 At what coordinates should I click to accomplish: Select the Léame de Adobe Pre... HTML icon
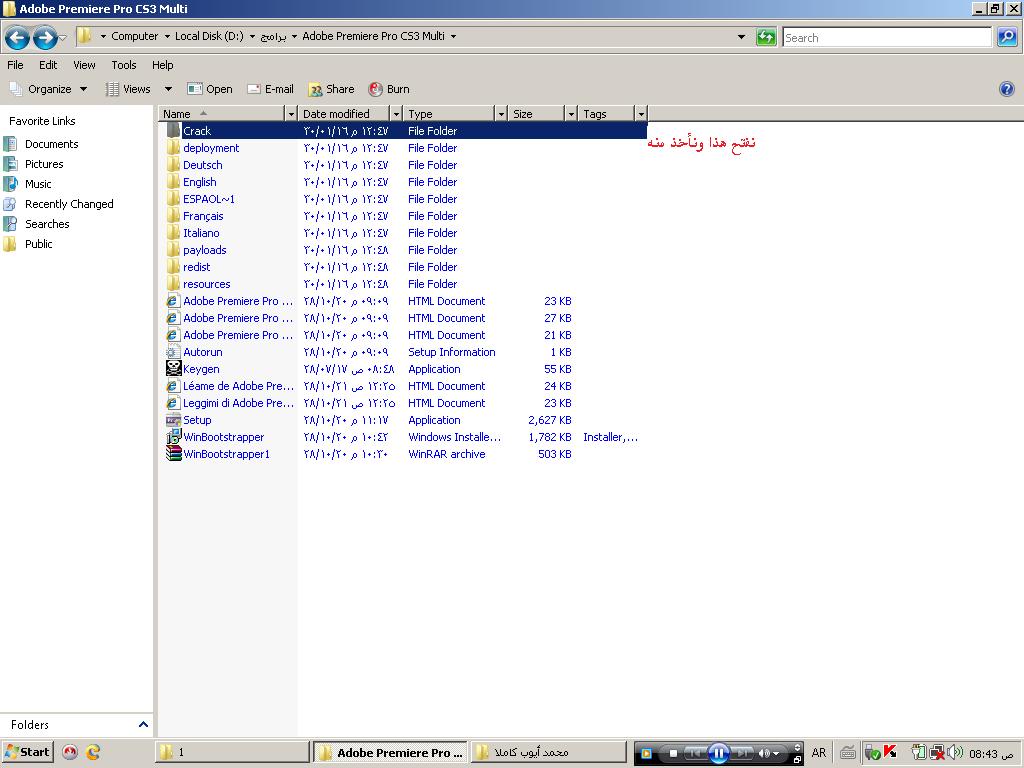pyautogui.click(x=173, y=386)
